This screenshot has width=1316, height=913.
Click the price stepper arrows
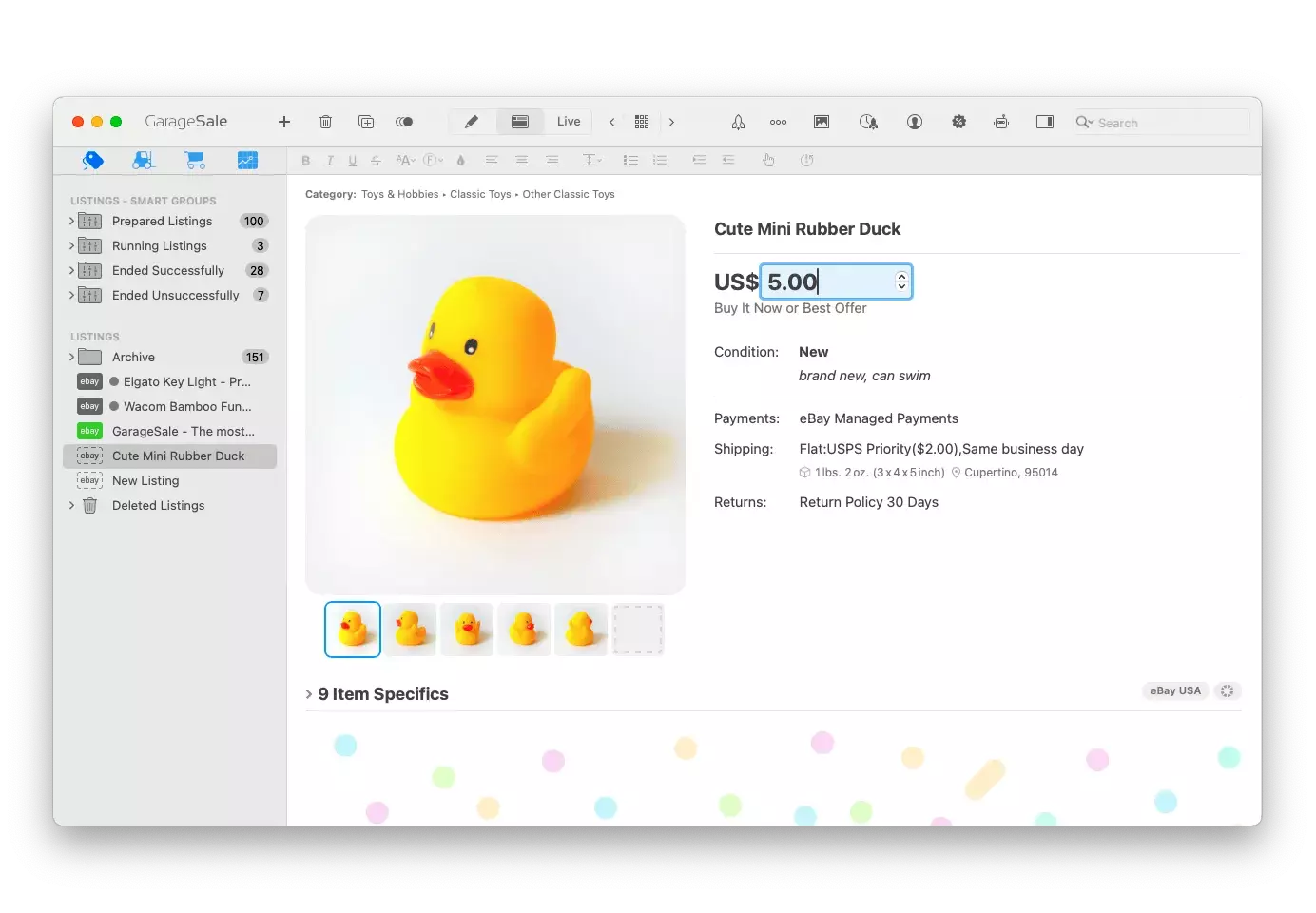(901, 282)
